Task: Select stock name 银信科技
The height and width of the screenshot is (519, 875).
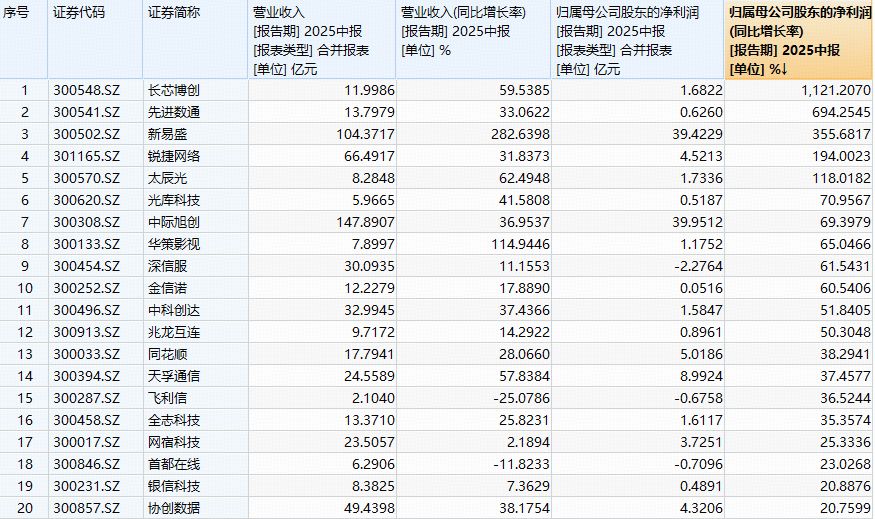Action: [174, 487]
